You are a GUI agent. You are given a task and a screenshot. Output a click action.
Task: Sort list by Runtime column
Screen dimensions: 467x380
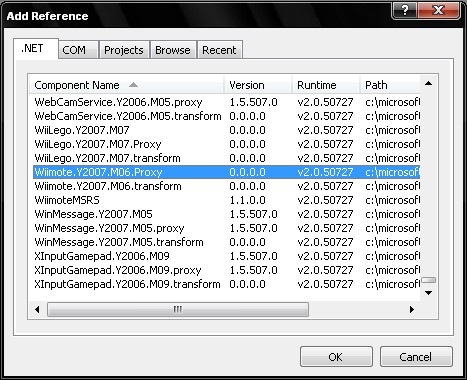(326, 85)
